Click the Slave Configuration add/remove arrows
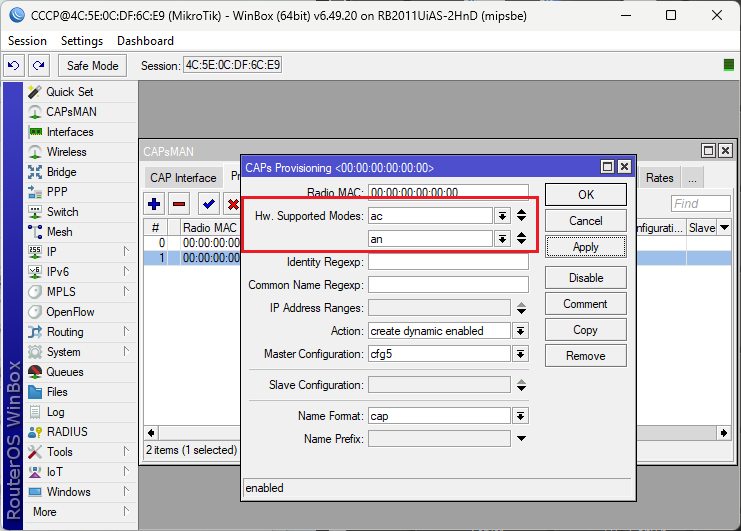The image size is (741, 531). coord(521,385)
